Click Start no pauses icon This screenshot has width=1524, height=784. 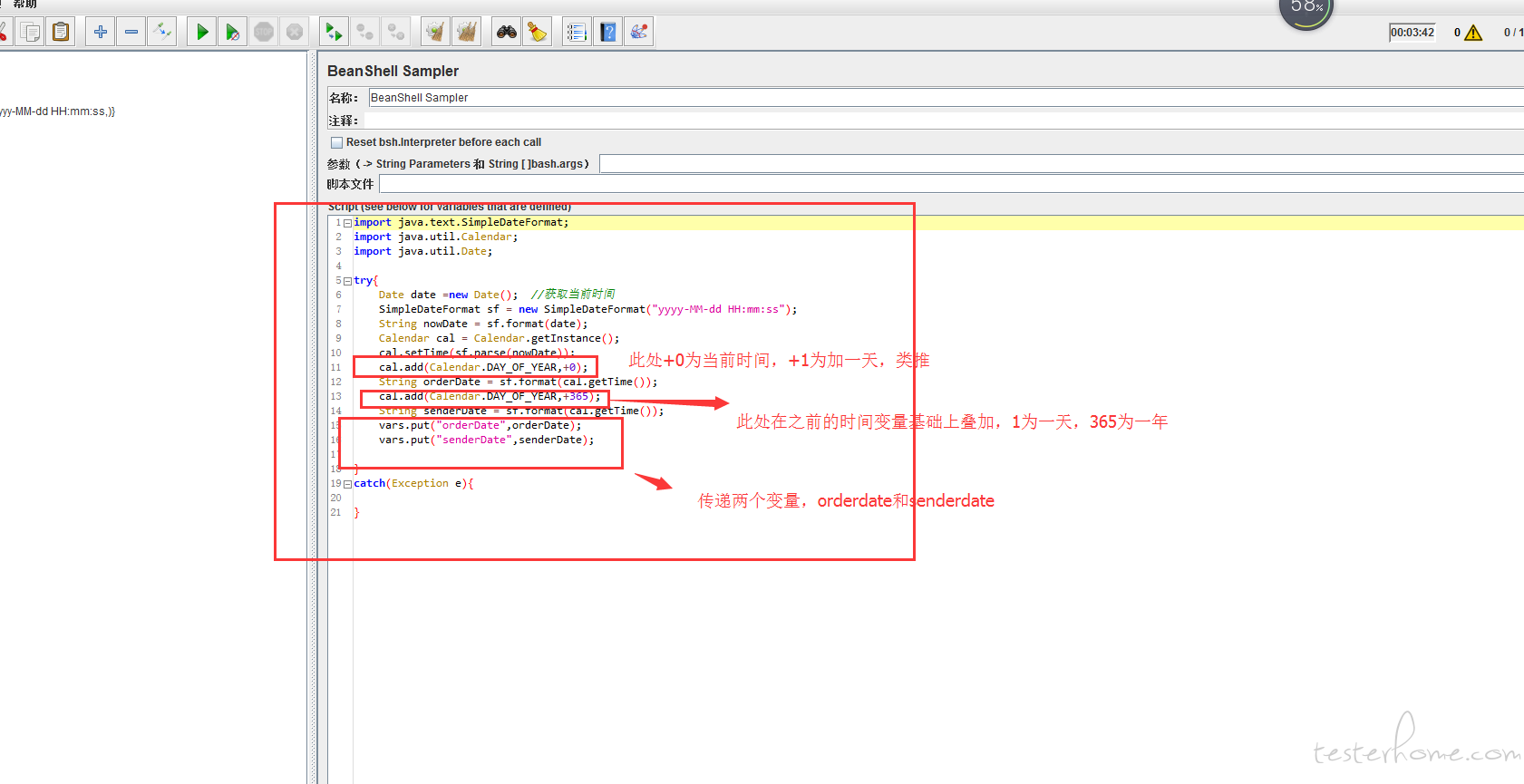pos(233,32)
